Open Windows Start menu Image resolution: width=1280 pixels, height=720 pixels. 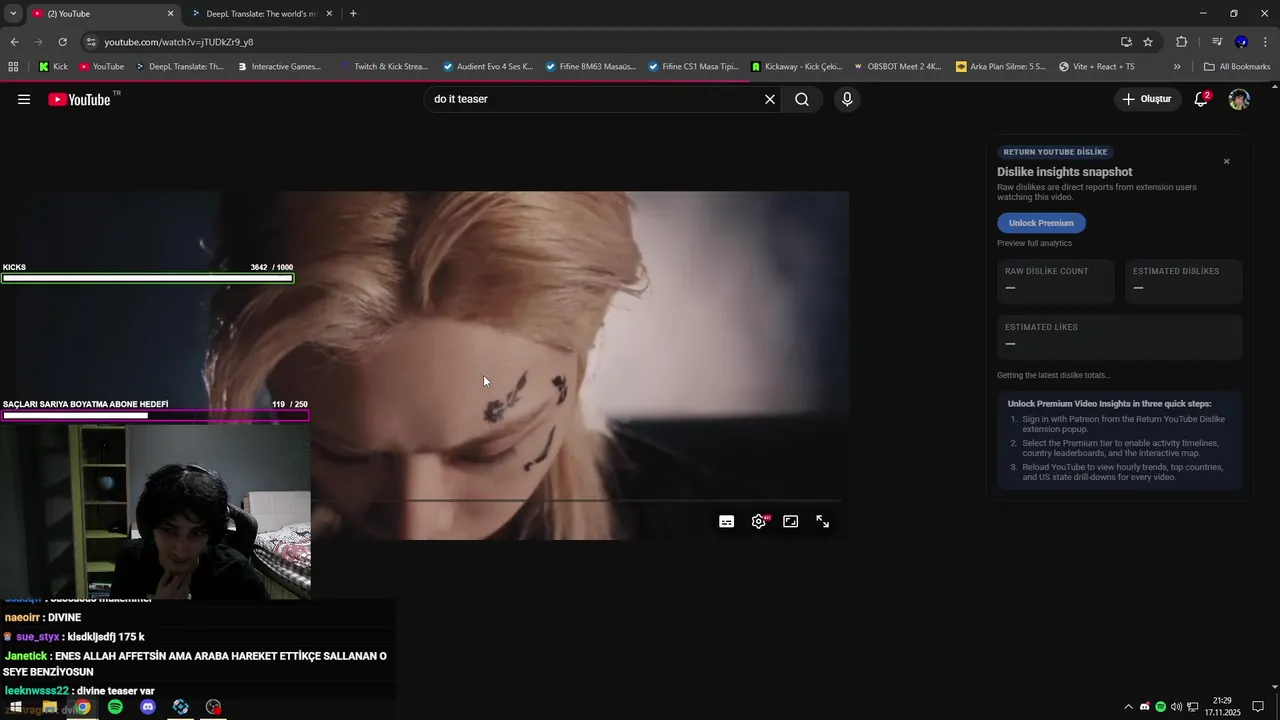point(16,707)
